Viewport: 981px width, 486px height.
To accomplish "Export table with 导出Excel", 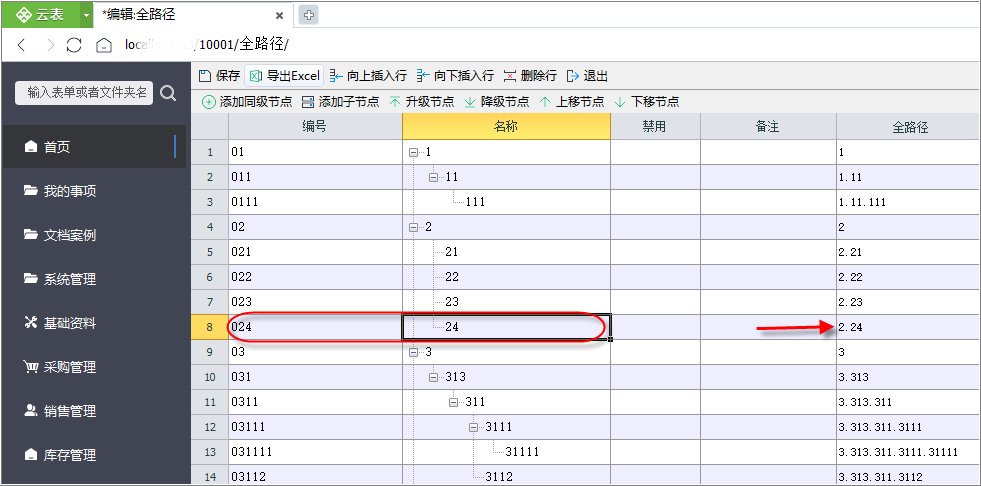I will point(285,76).
